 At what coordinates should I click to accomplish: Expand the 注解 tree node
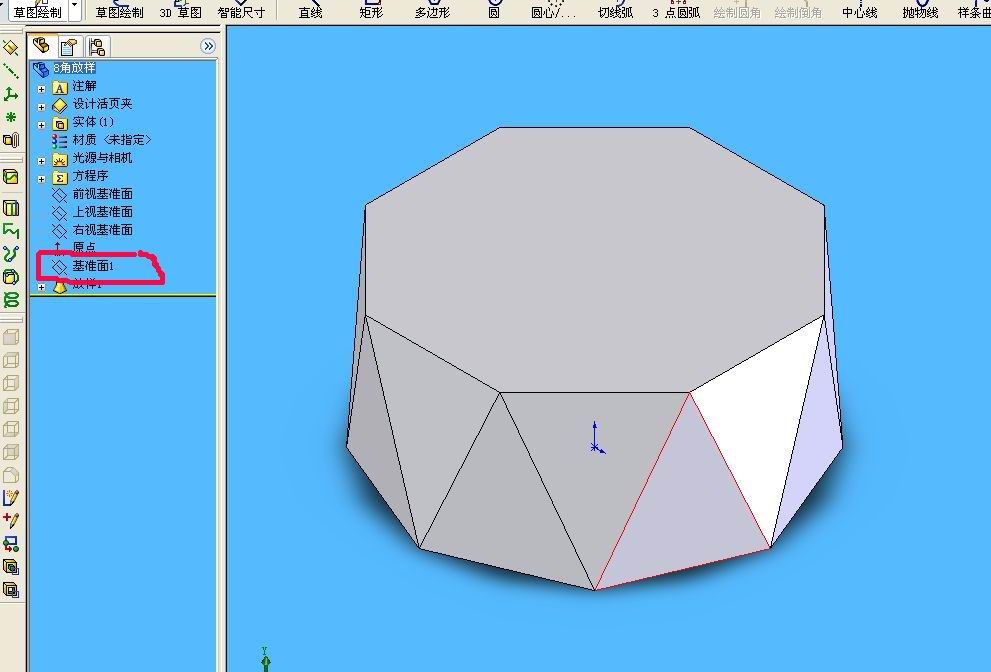coord(42,89)
